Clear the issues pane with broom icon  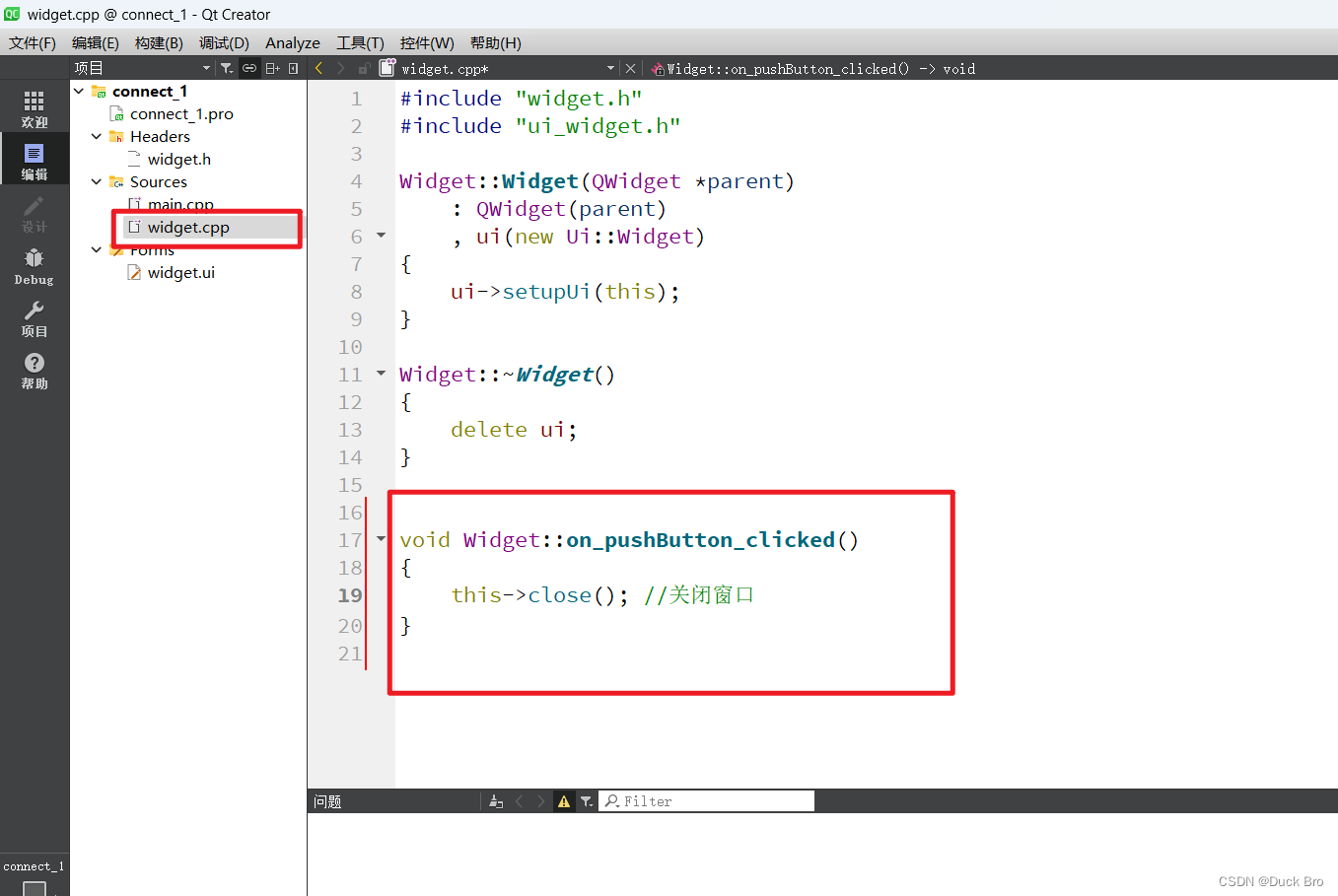coord(496,801)
